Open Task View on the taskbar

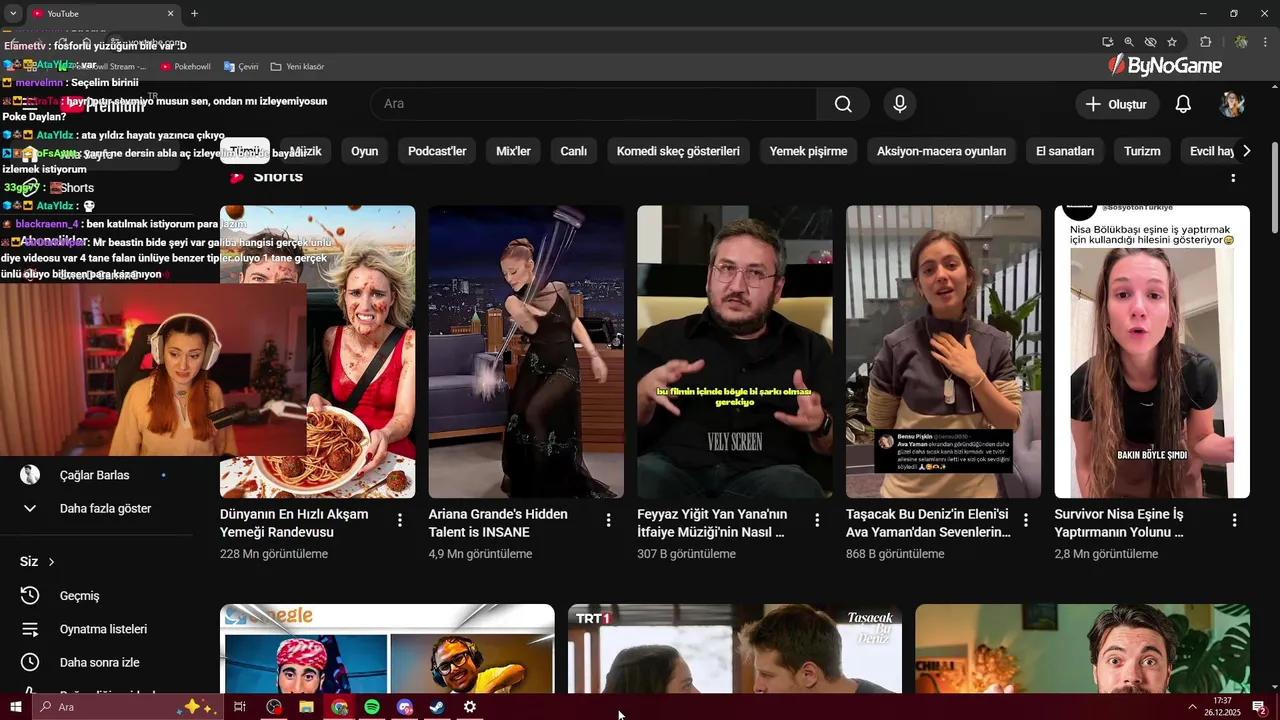pyautogui.click(x=240, y=707)
